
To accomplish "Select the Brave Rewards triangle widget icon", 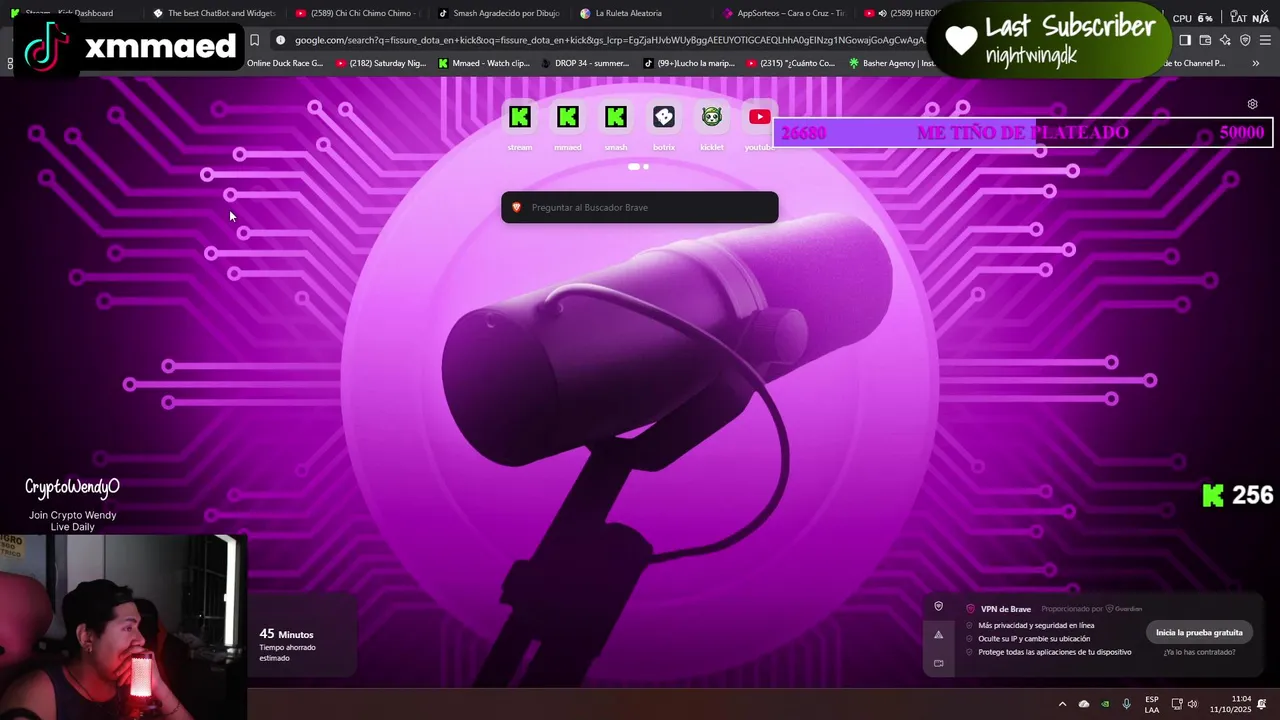I will pos(938,634).
